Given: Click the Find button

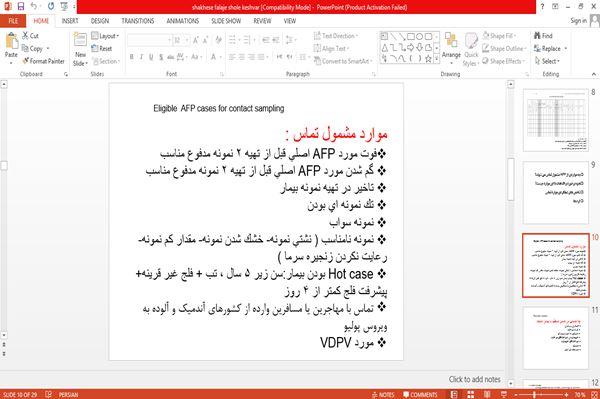Looking at the screenshot, I should pyautogui.click(x=543, y=36).
